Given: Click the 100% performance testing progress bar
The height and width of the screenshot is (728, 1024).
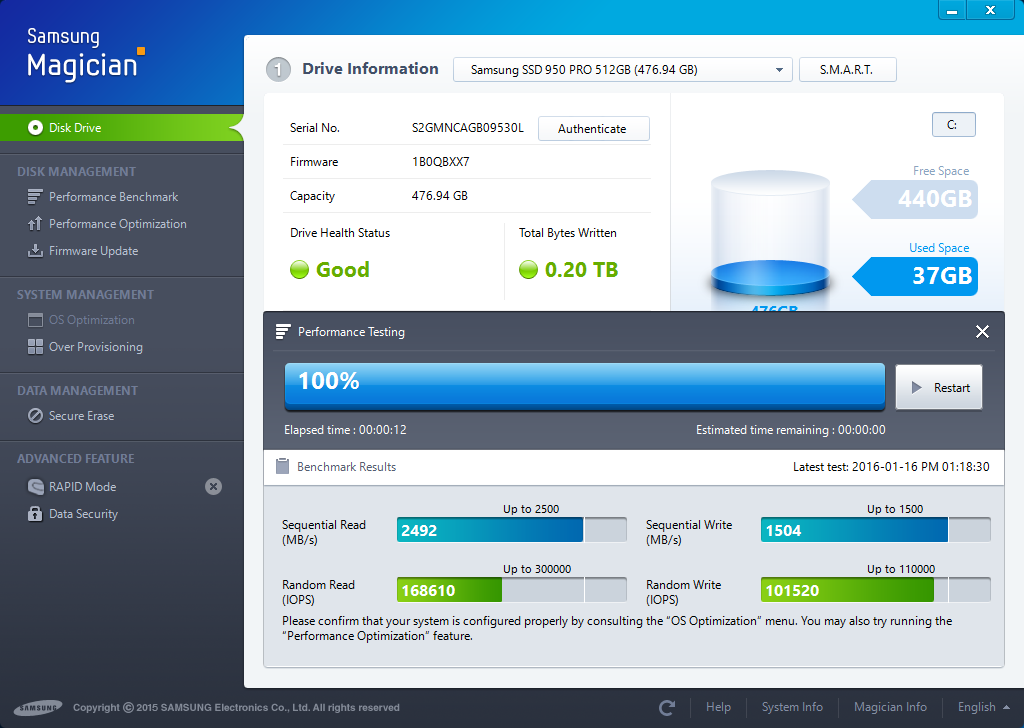Looking at the screenshot, I should tap(584, 385).
